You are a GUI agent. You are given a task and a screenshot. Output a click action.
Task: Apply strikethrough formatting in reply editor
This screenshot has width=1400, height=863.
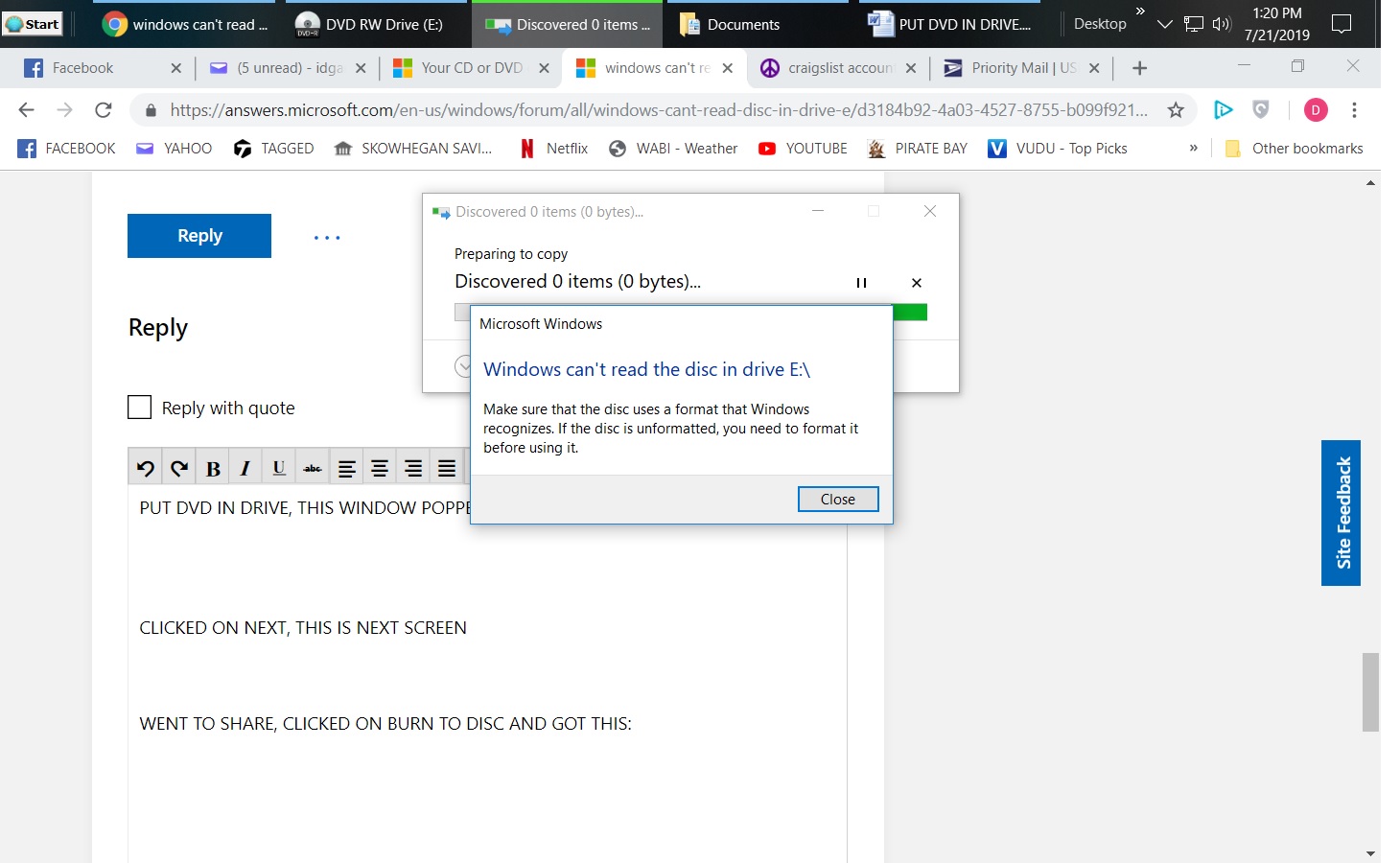(313, 468)
